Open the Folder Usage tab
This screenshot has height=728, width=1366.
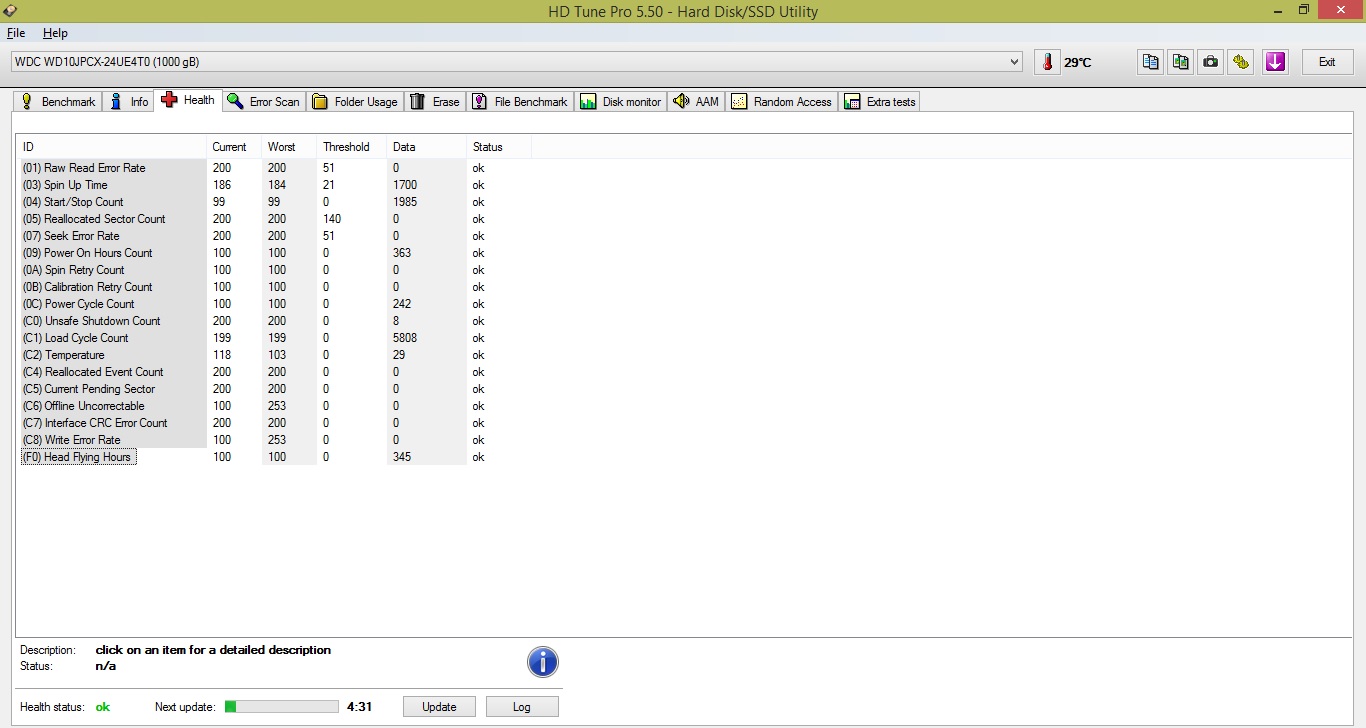click(x=355, y=102)
